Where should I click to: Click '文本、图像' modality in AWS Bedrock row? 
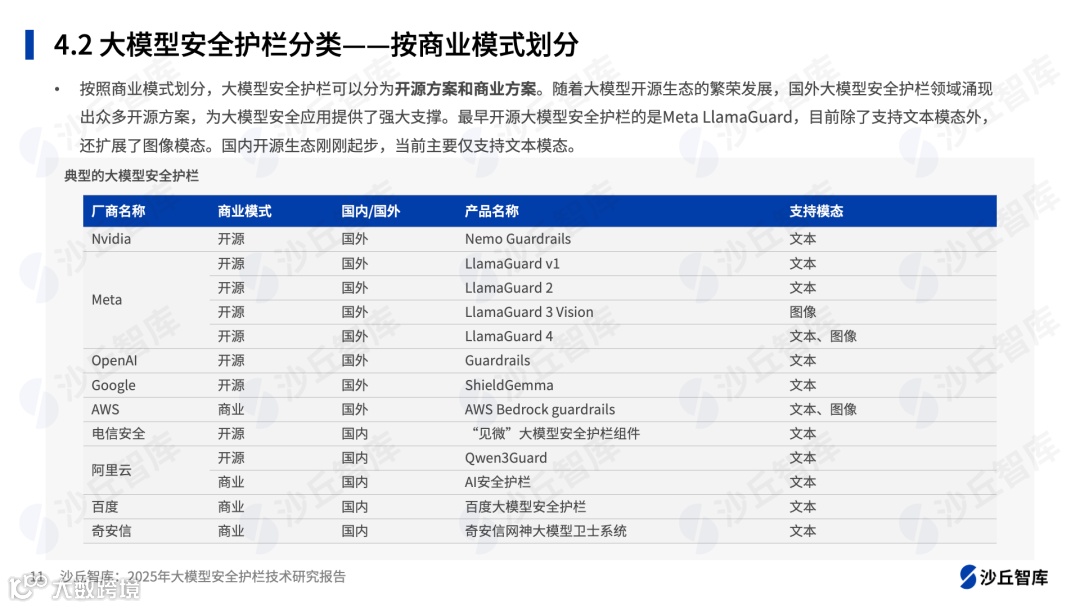(823, 410)
